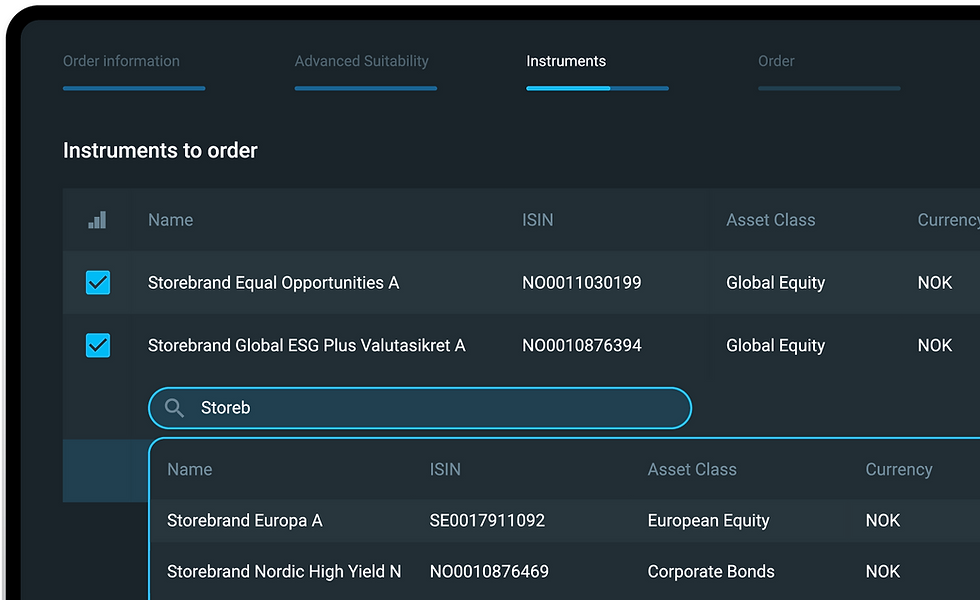
Task: Click the Advanced Suitability progress bar
Action: click(366, 88)
